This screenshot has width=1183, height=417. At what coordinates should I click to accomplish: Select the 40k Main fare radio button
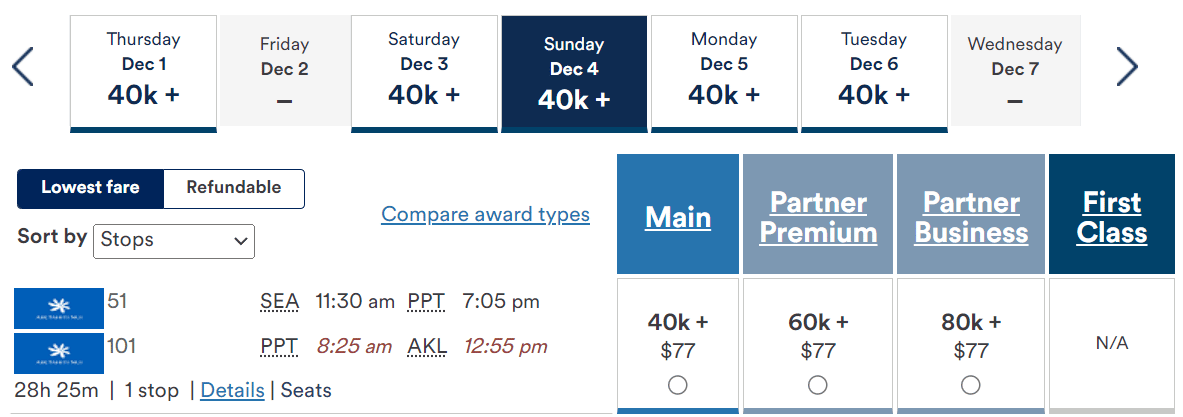click(x=677, y=385)
